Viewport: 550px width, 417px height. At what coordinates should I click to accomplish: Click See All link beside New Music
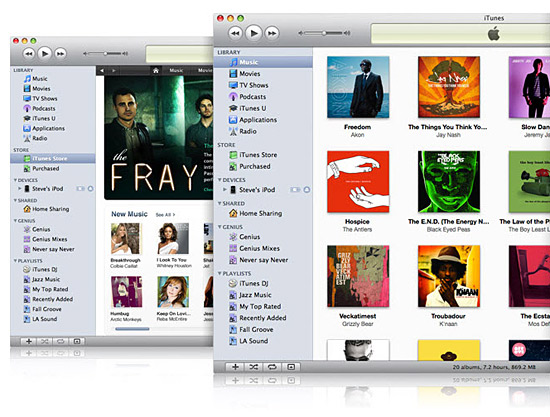(x=165, y=215)
